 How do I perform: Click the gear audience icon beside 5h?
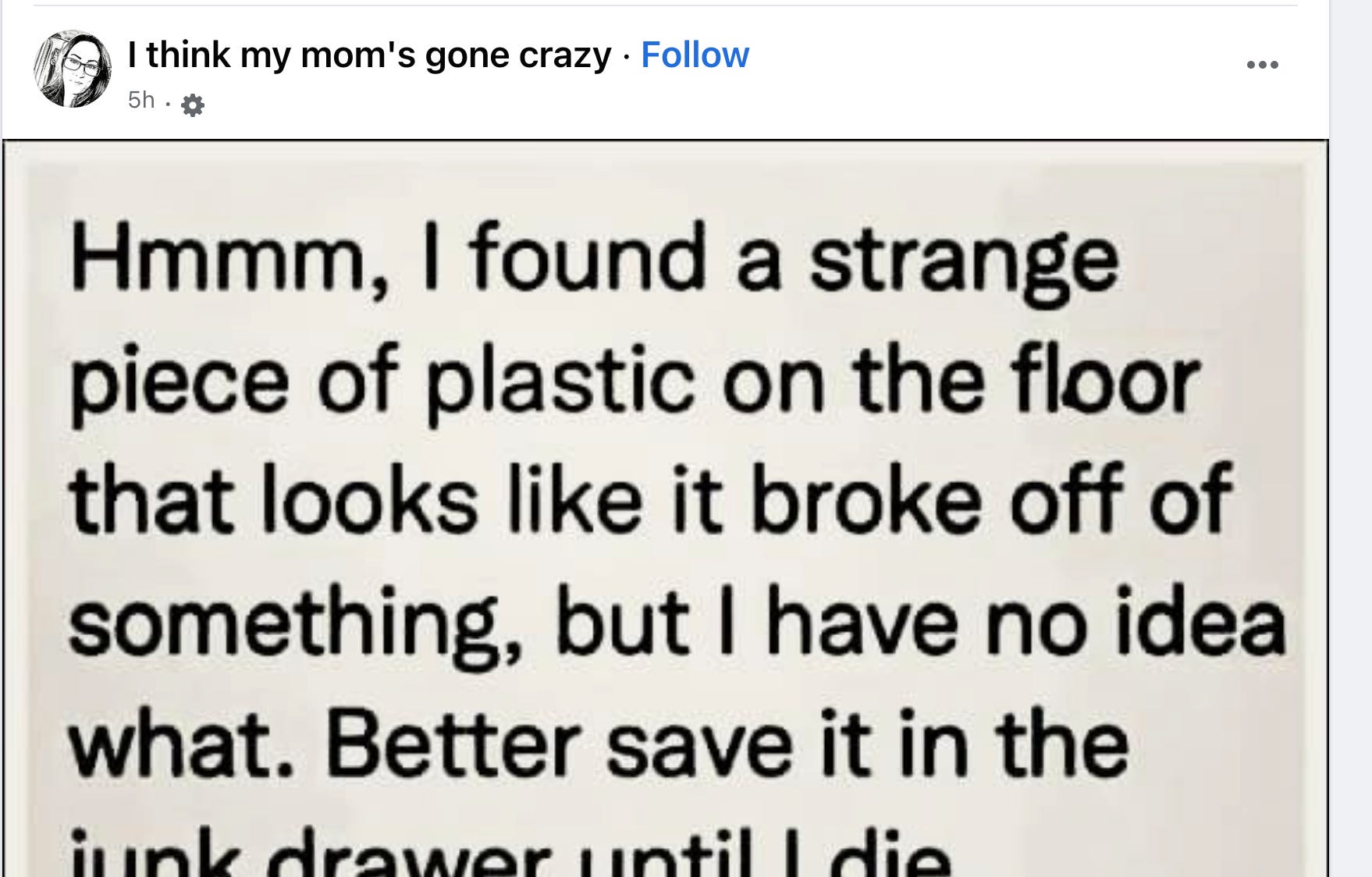click(192, 105)
